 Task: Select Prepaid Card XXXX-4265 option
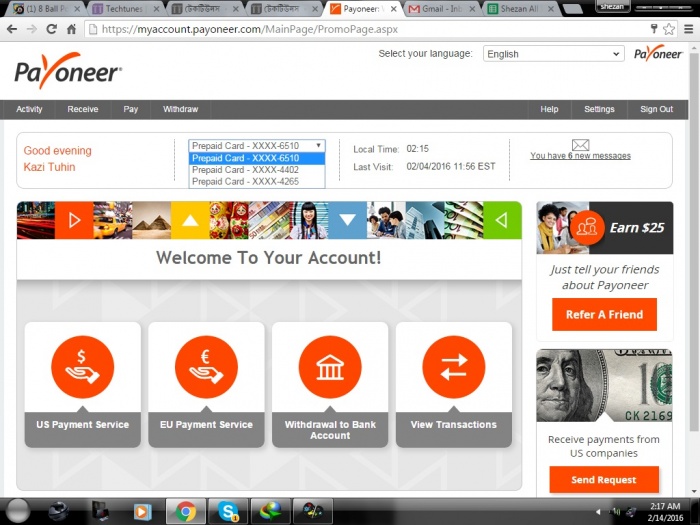pos(257,181)
